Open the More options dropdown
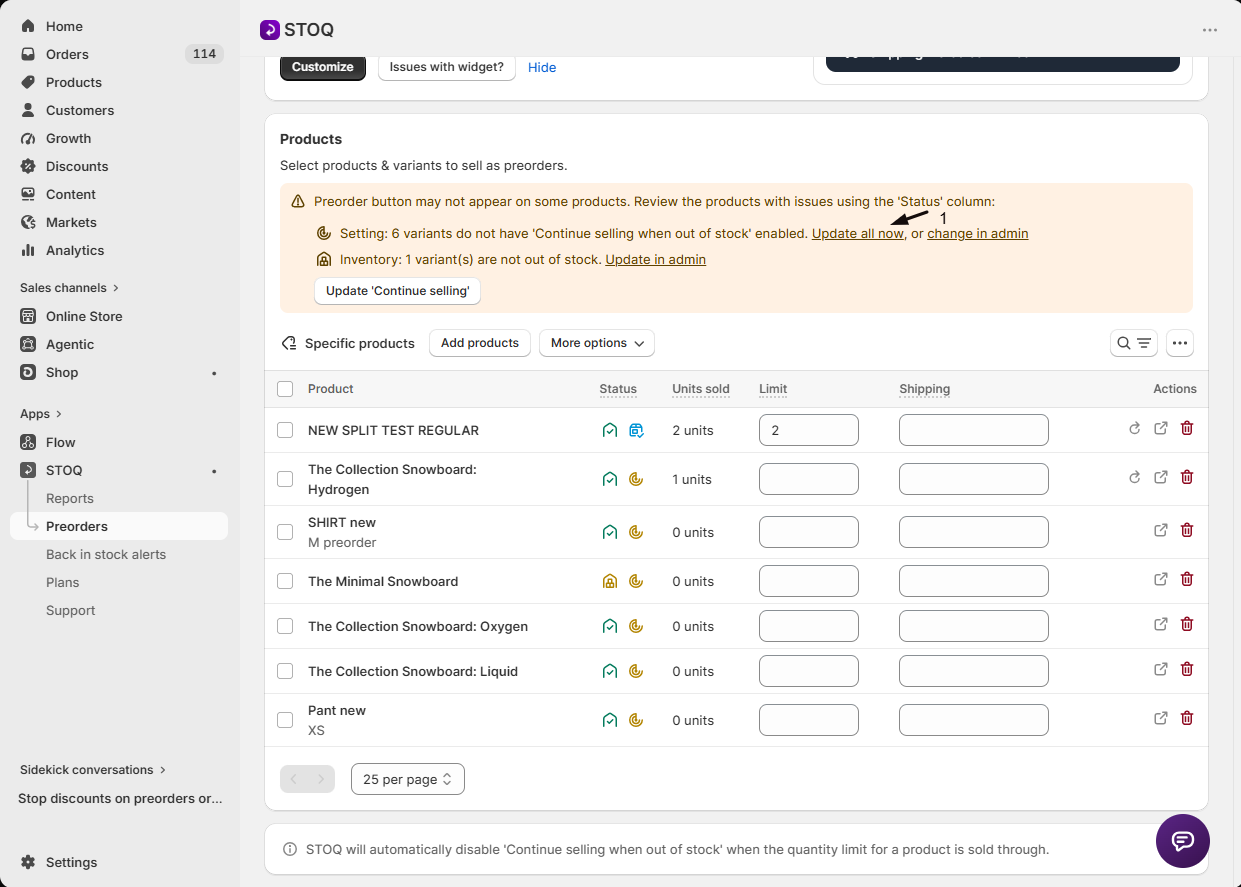The height and width of the screenshot is (887, 1241). pos(597,343)
